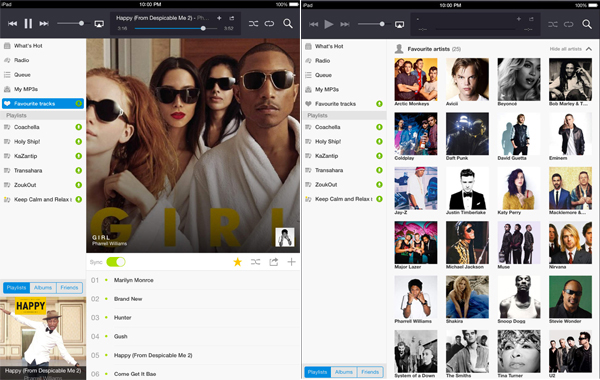Select Playlists tab in left screen
The width and height of the screenshot is (600, 380).
point(16,287)
